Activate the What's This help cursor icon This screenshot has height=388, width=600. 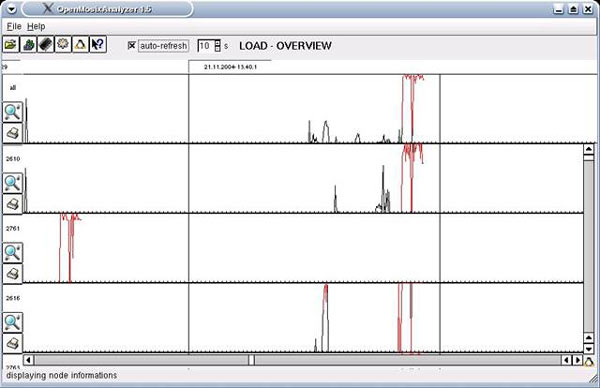[x=98, y=45]
